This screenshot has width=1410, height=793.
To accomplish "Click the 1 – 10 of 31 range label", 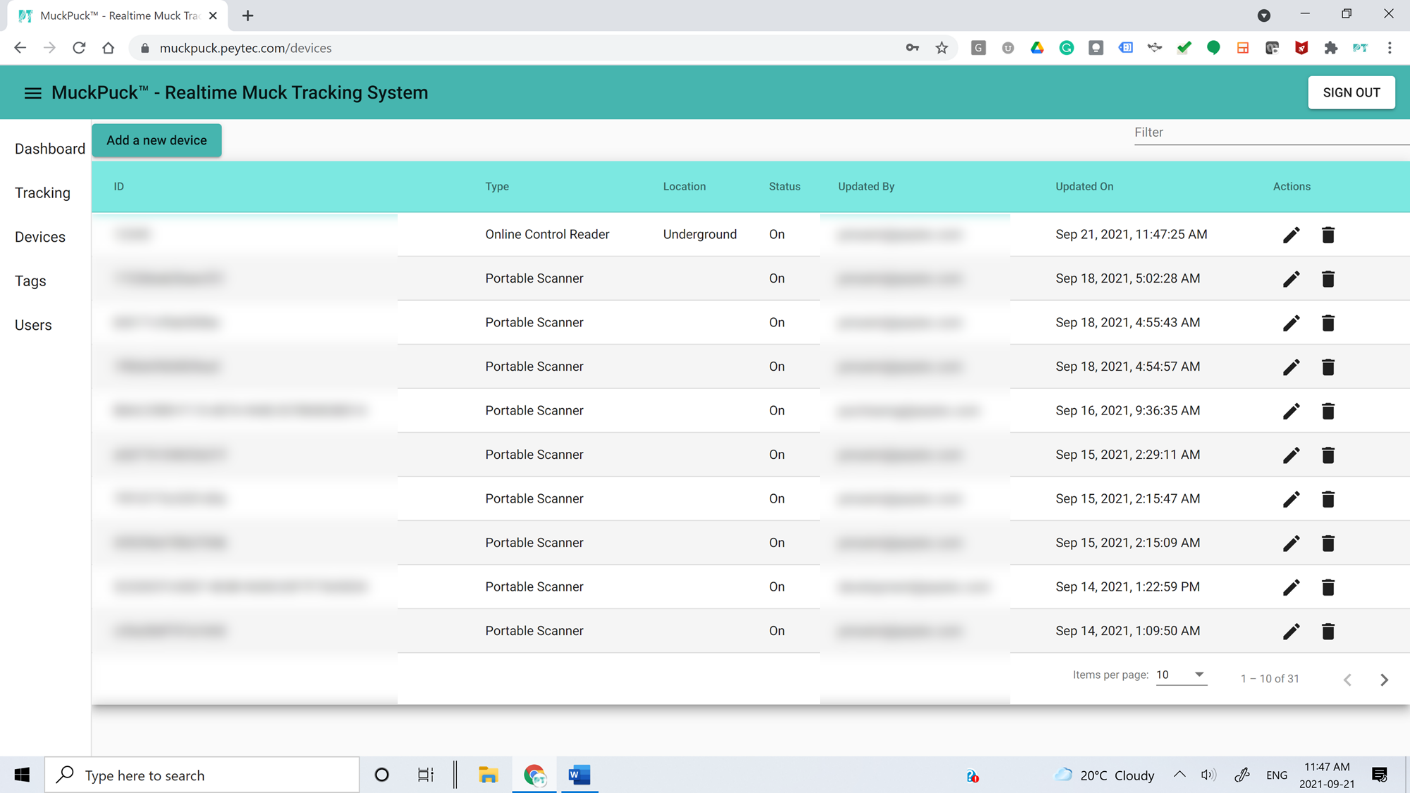I will [x=1270, y=679].
